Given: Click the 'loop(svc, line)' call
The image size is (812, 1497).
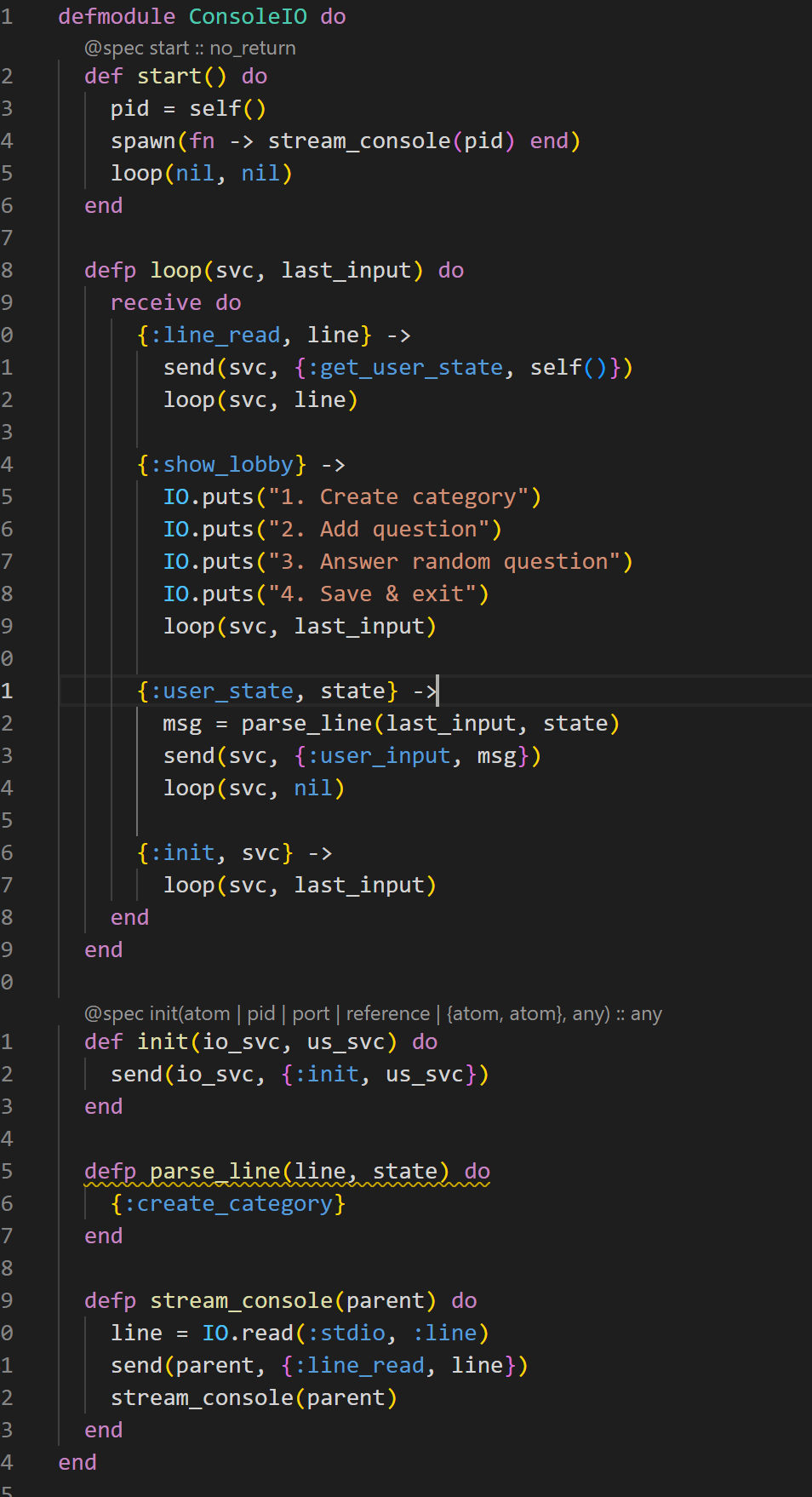Looking at the screenshot, I should click(x=260, y=400).
